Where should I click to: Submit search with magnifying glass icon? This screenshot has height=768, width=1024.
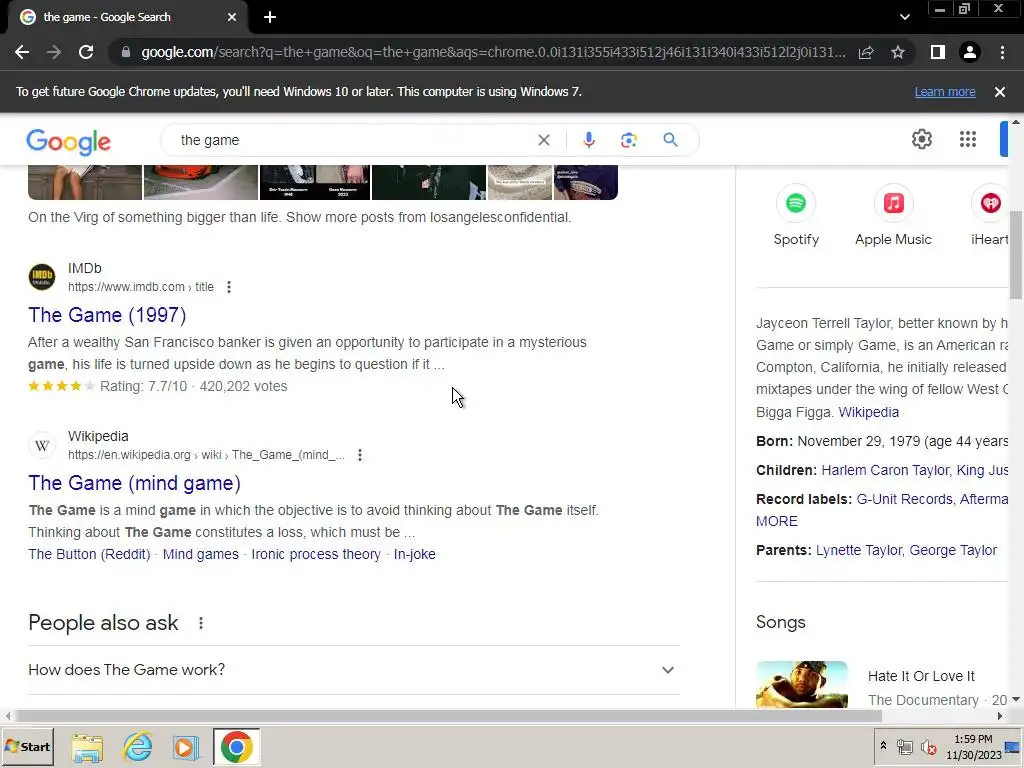(670, 140)
